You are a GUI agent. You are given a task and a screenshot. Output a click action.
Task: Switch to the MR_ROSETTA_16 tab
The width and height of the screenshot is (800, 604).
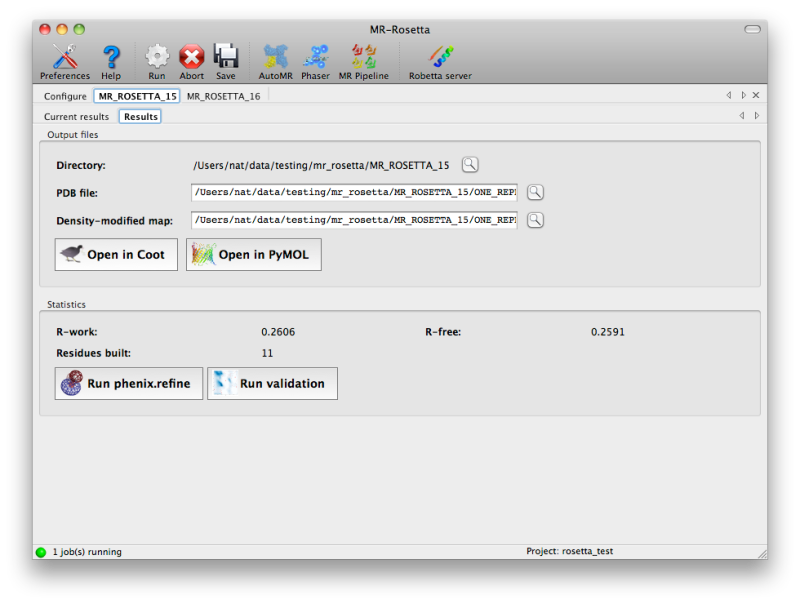(x=223, y=97)
